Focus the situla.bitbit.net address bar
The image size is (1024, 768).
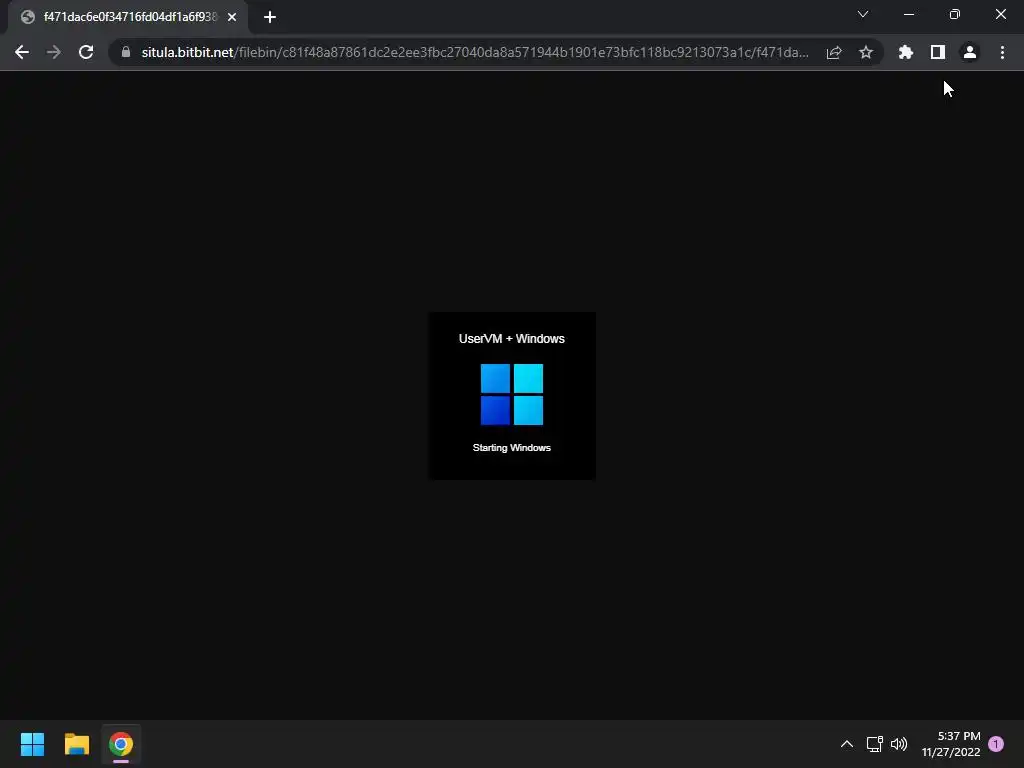(475, 52)
